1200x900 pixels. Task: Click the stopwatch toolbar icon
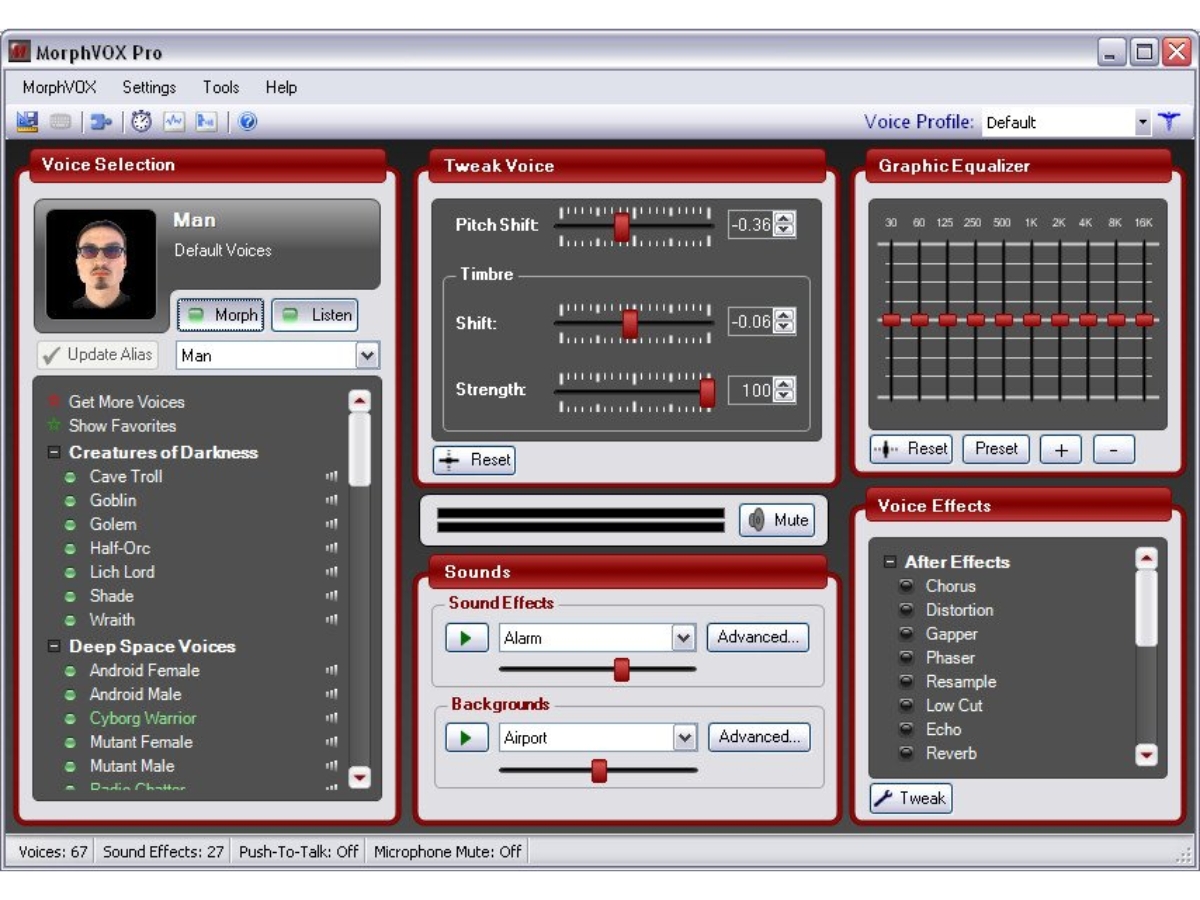point(142,122)
